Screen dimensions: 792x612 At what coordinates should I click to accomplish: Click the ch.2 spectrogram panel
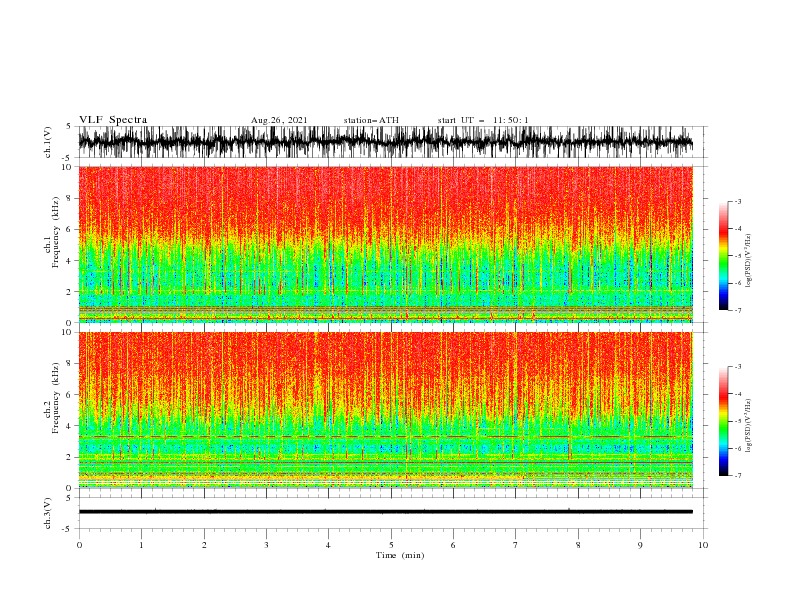pyautogui.click(x=385, y=410)
